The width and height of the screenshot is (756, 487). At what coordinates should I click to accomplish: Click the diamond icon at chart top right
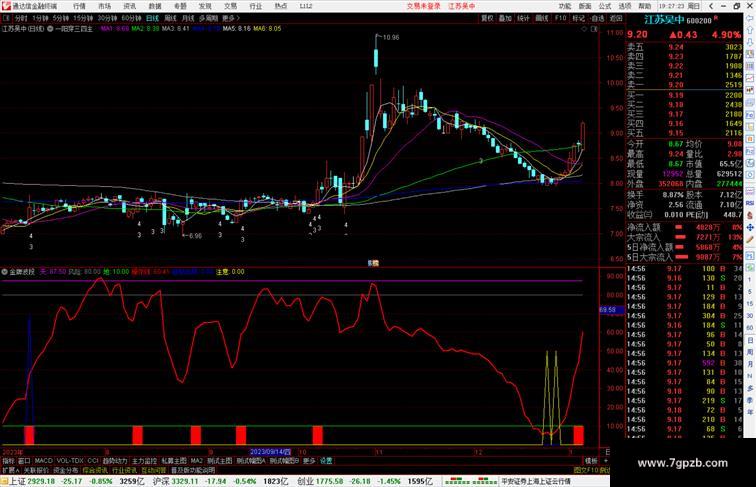pyautogui.click(x=584, y=29)
